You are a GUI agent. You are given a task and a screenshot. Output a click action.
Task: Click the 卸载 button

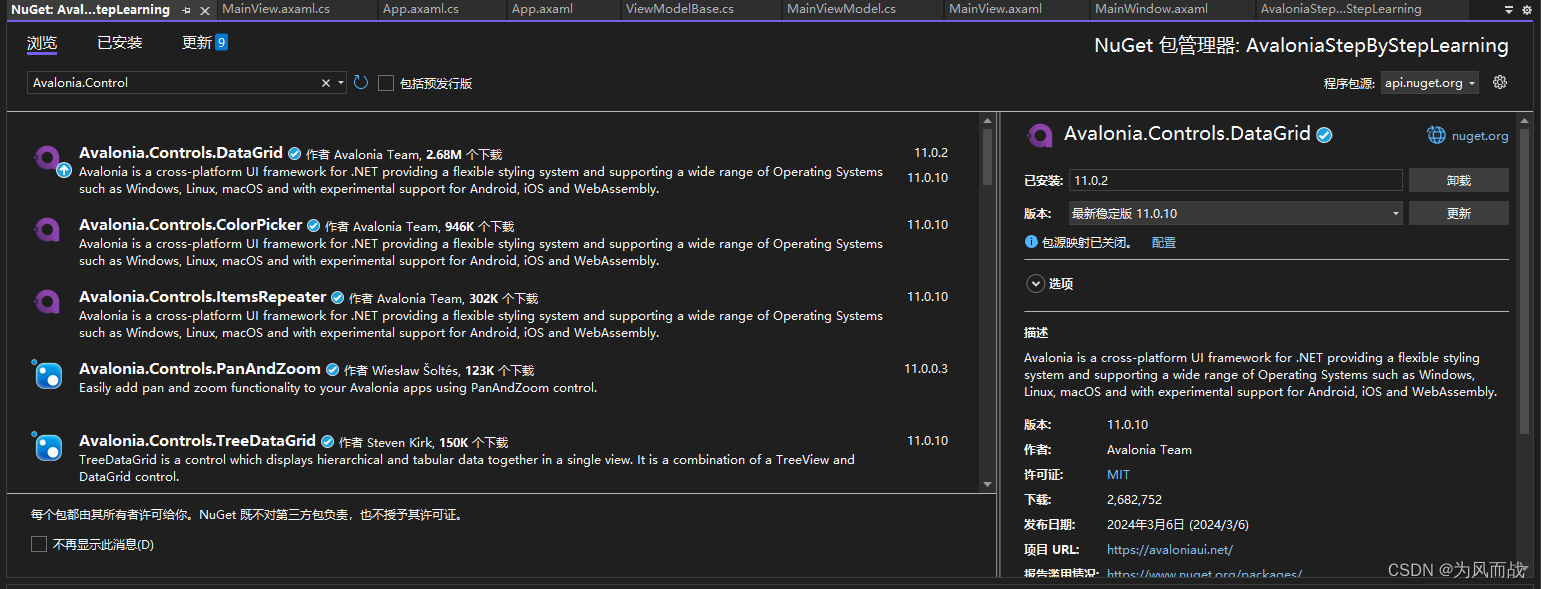tap(1459, 180)
